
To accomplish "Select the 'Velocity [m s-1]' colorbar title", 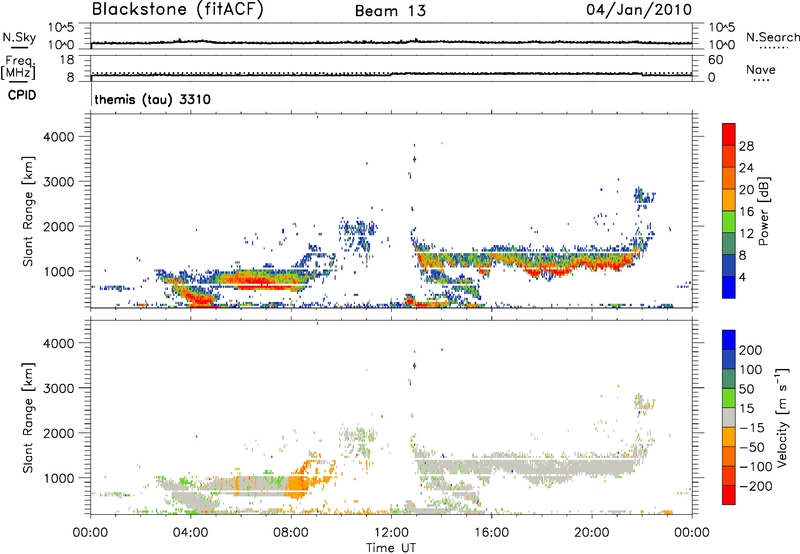I will [782, 417].
